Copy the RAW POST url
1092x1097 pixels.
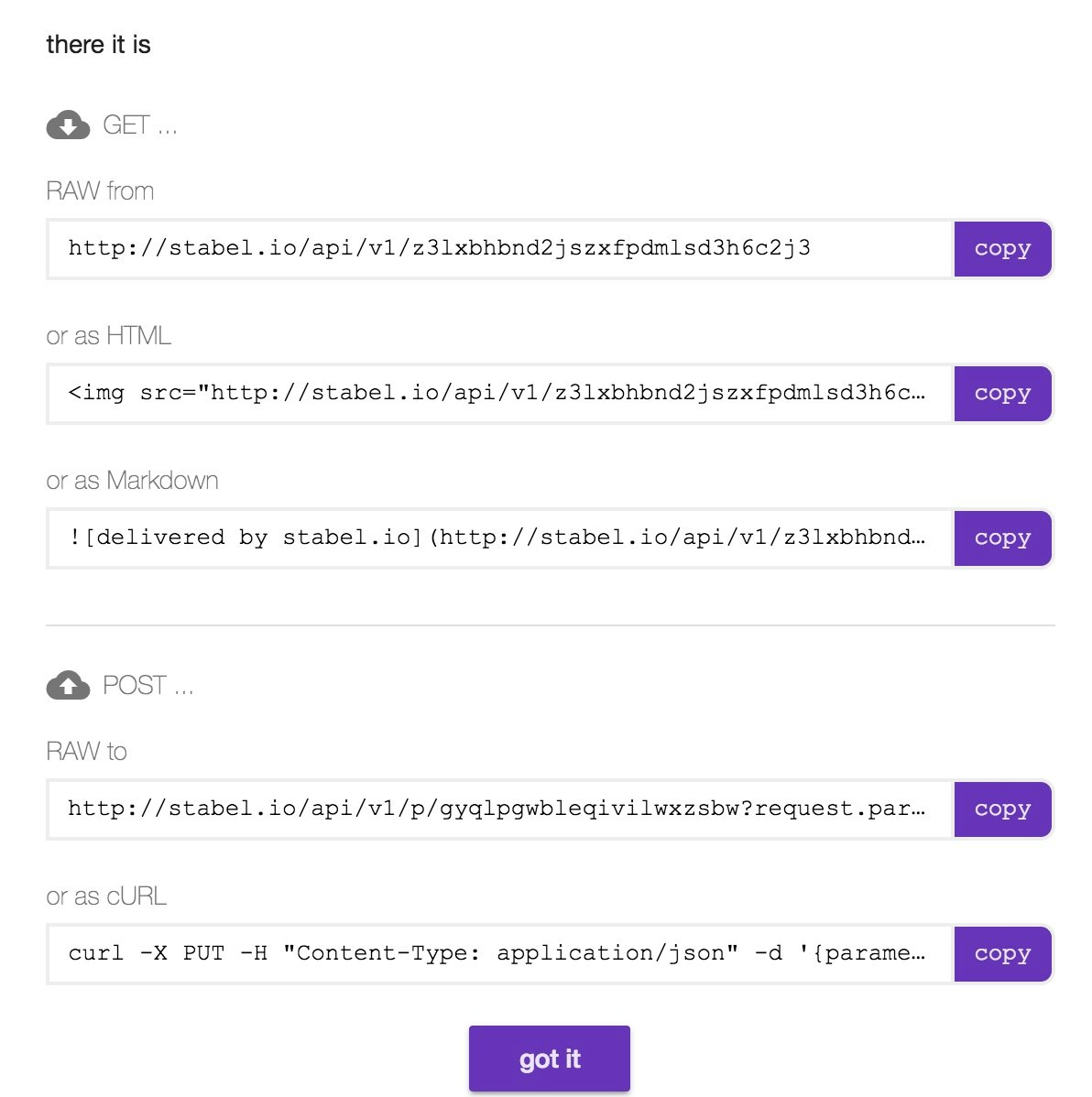coord(1002,809)
